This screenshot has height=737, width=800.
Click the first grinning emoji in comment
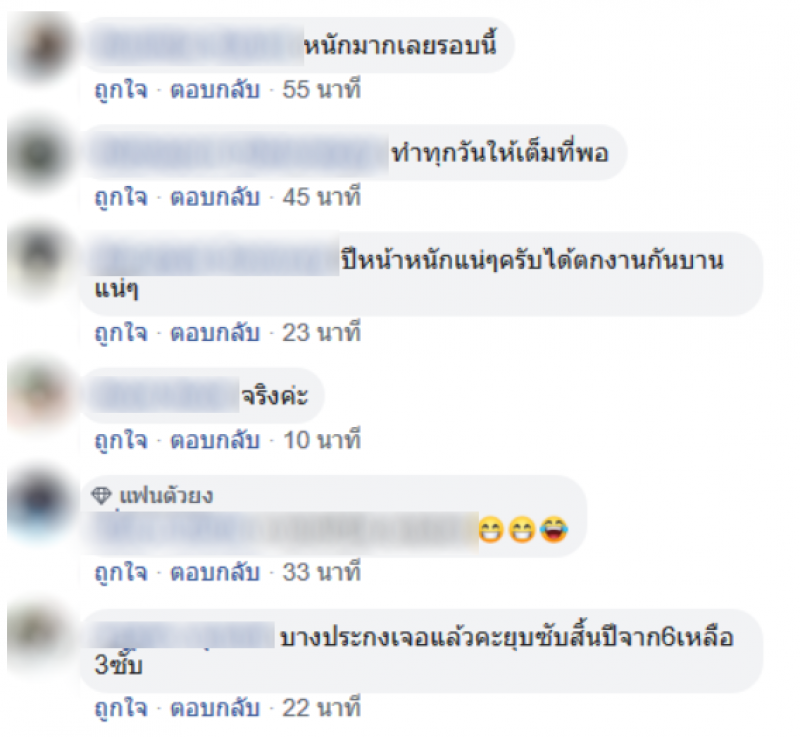tap(491, 529)
